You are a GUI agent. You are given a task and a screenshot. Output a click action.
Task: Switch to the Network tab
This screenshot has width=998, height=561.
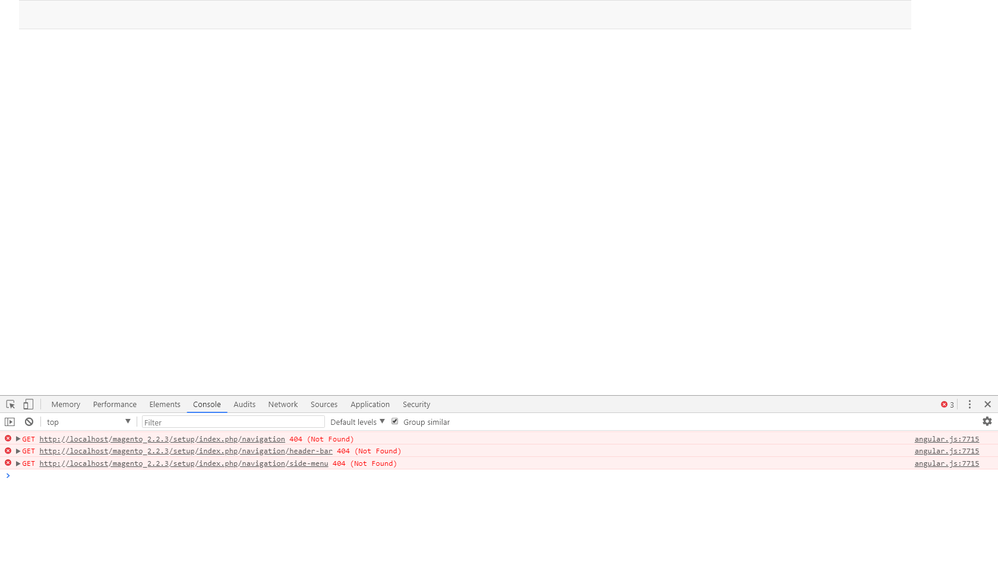pyautogui.click(x=282, y=405)
